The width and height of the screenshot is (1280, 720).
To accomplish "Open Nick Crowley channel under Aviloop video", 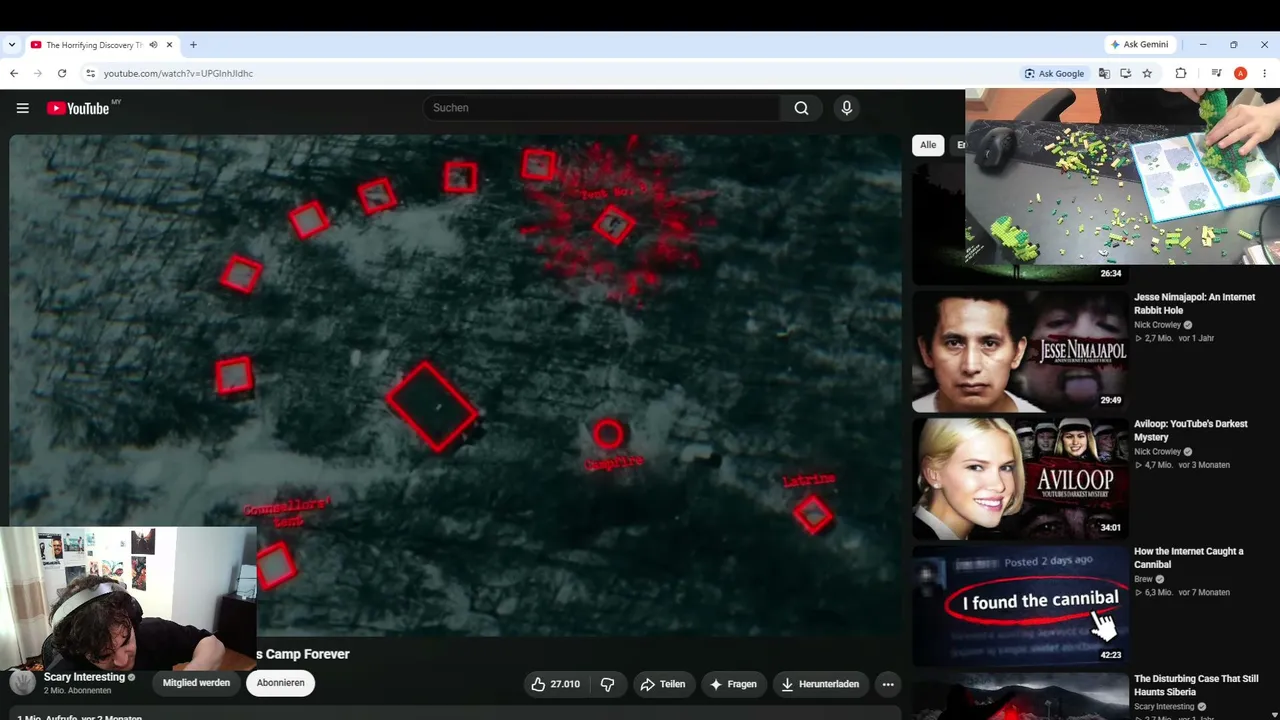I will tap(1157, 452).
